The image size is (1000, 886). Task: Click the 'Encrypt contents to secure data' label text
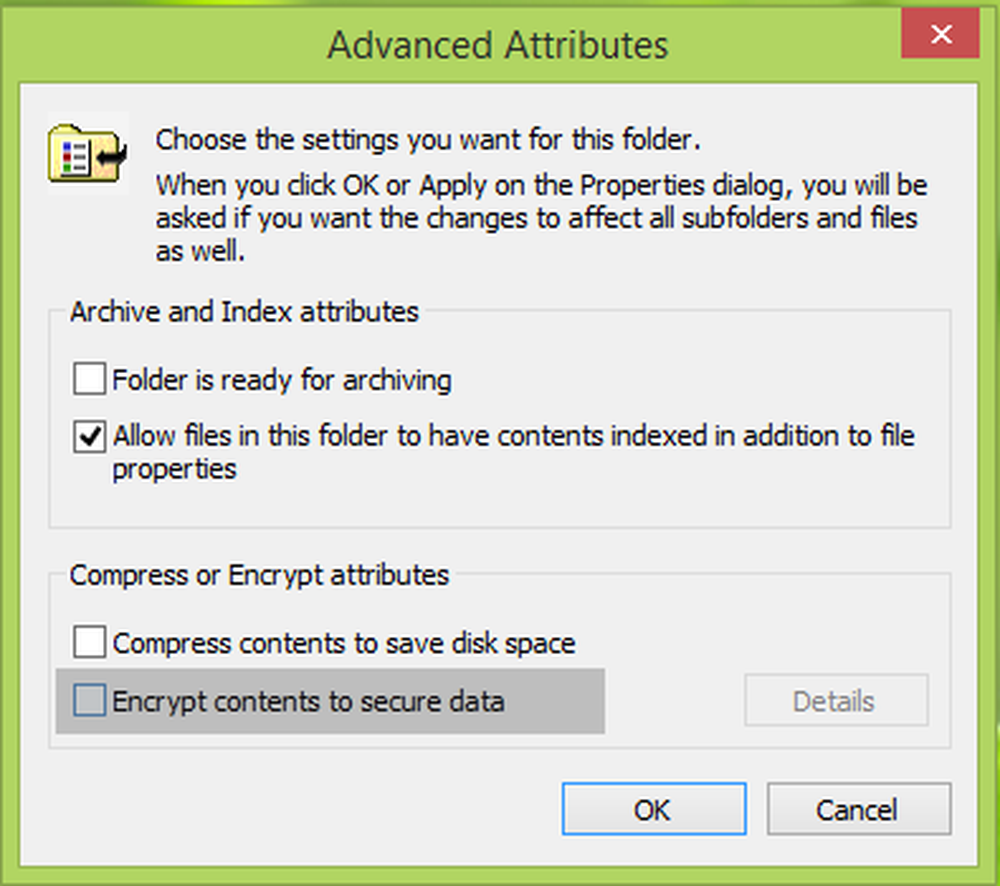(x=308, y=702)
